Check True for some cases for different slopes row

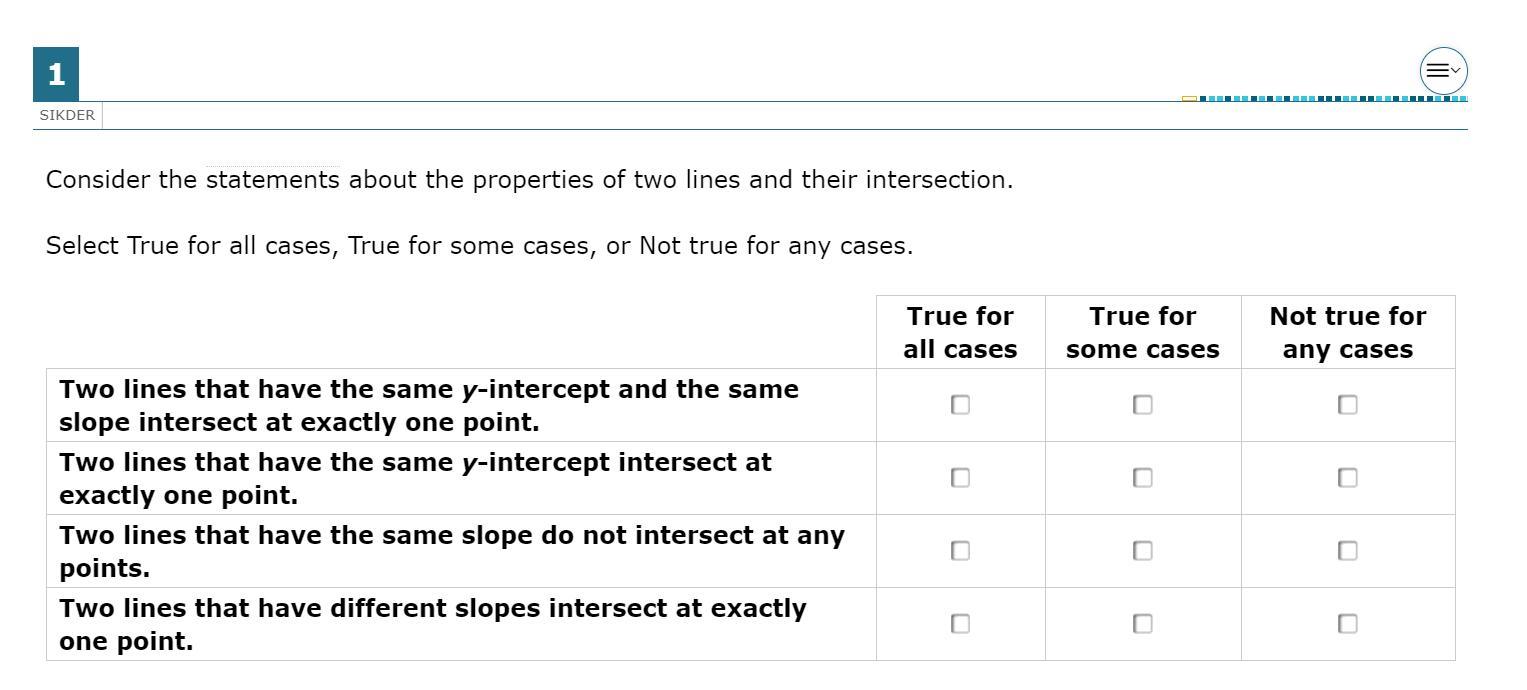coord(1142,623)
